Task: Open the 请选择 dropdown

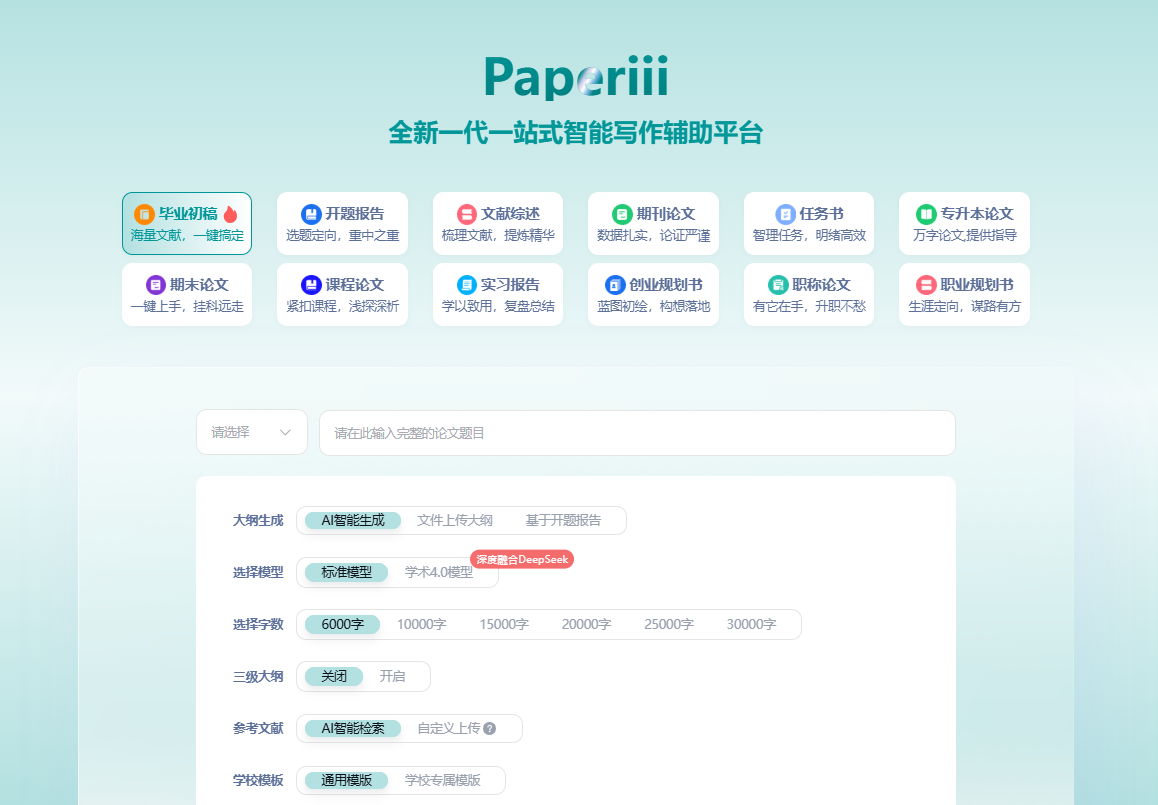Action: pos(252,432)
